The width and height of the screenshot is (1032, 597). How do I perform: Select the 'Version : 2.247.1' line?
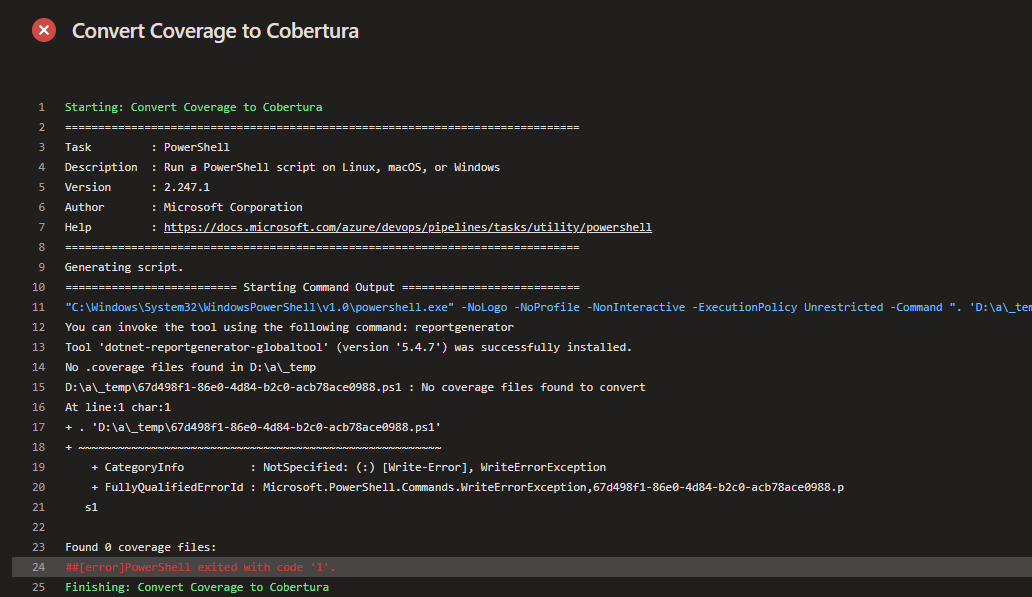137,187
